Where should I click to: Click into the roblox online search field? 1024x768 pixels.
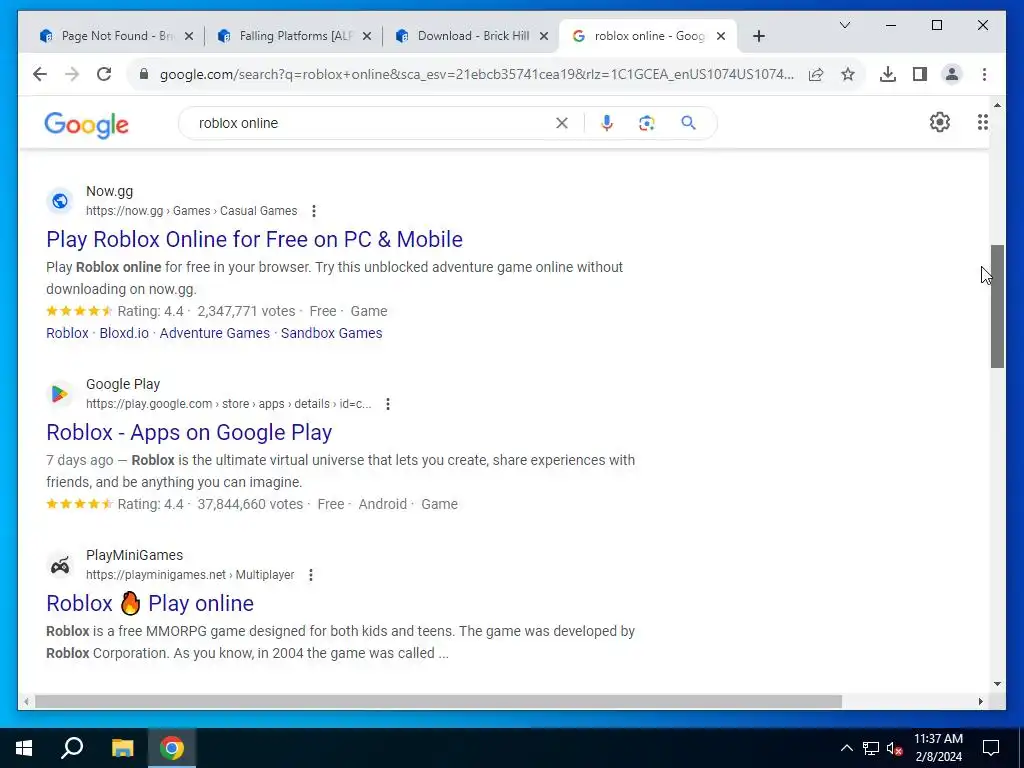tap(372, 123)
